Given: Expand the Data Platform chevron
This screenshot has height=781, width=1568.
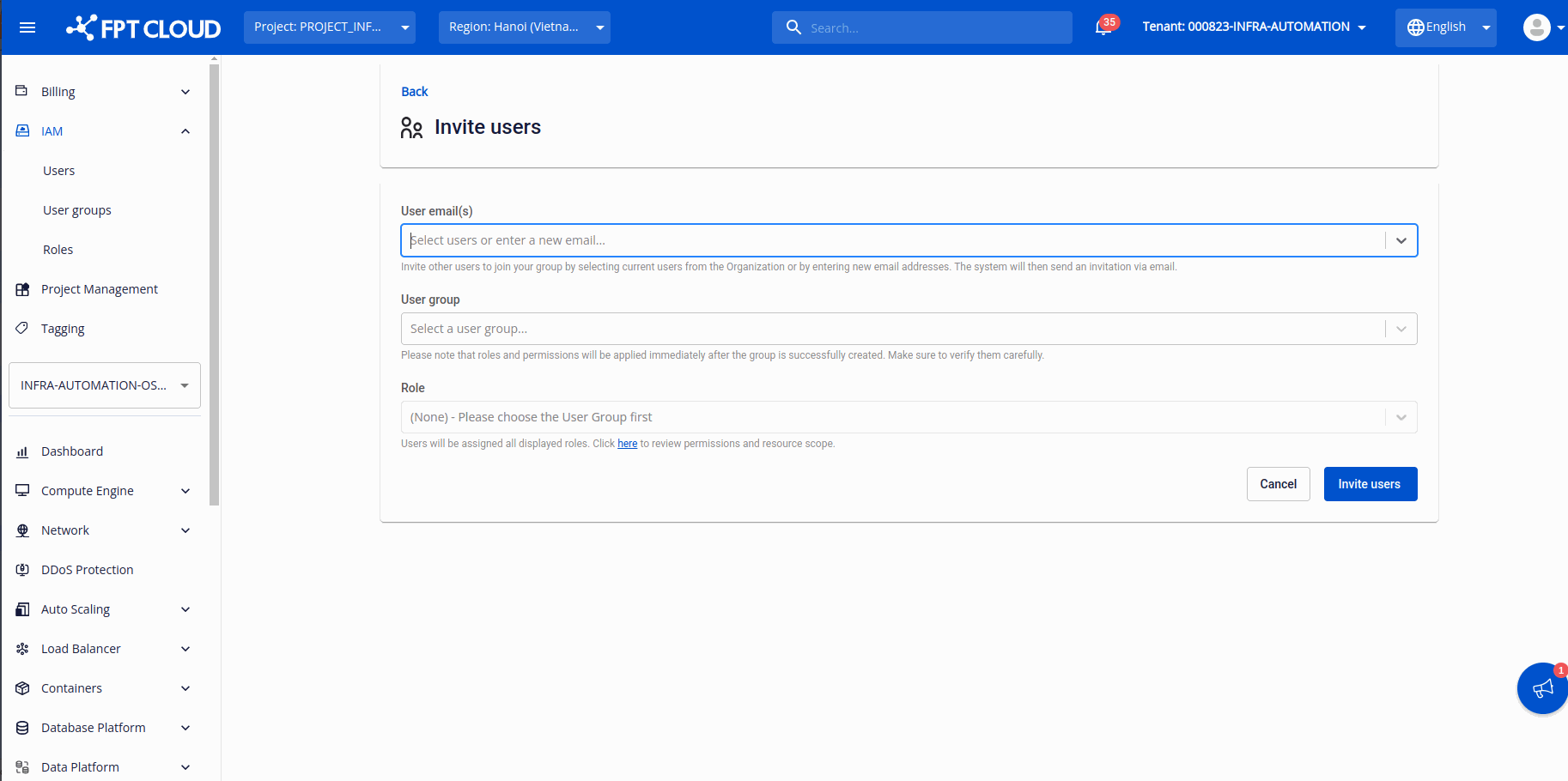Looking at the screenshot, I should 185,767.
